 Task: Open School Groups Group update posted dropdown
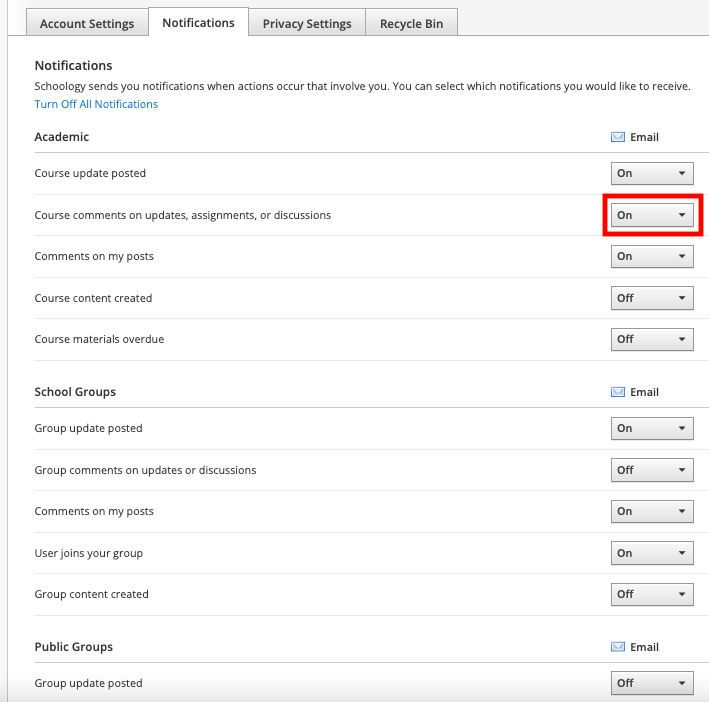[x=652, y=429]
